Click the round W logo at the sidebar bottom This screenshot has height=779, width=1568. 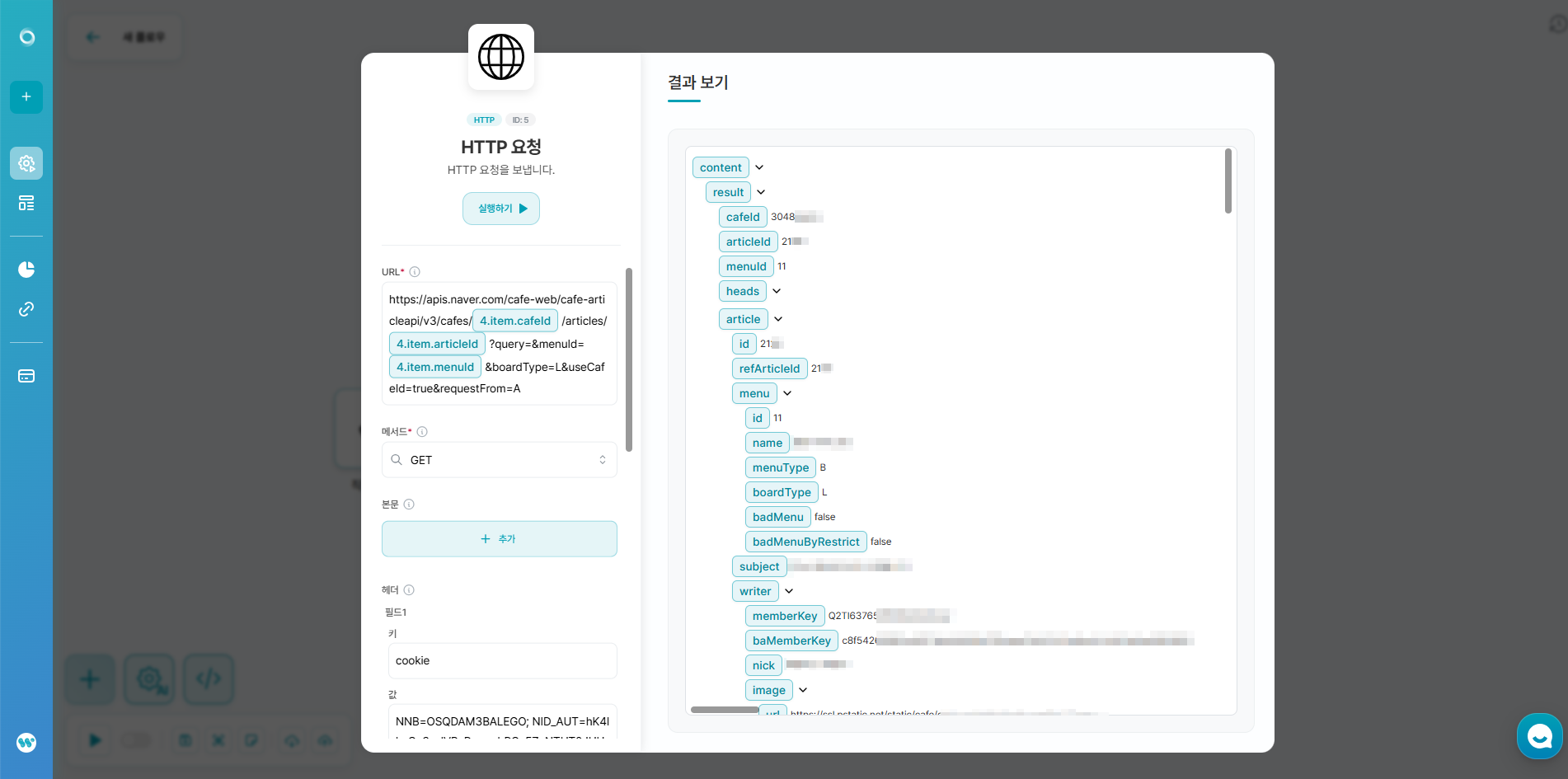point(26,743)
